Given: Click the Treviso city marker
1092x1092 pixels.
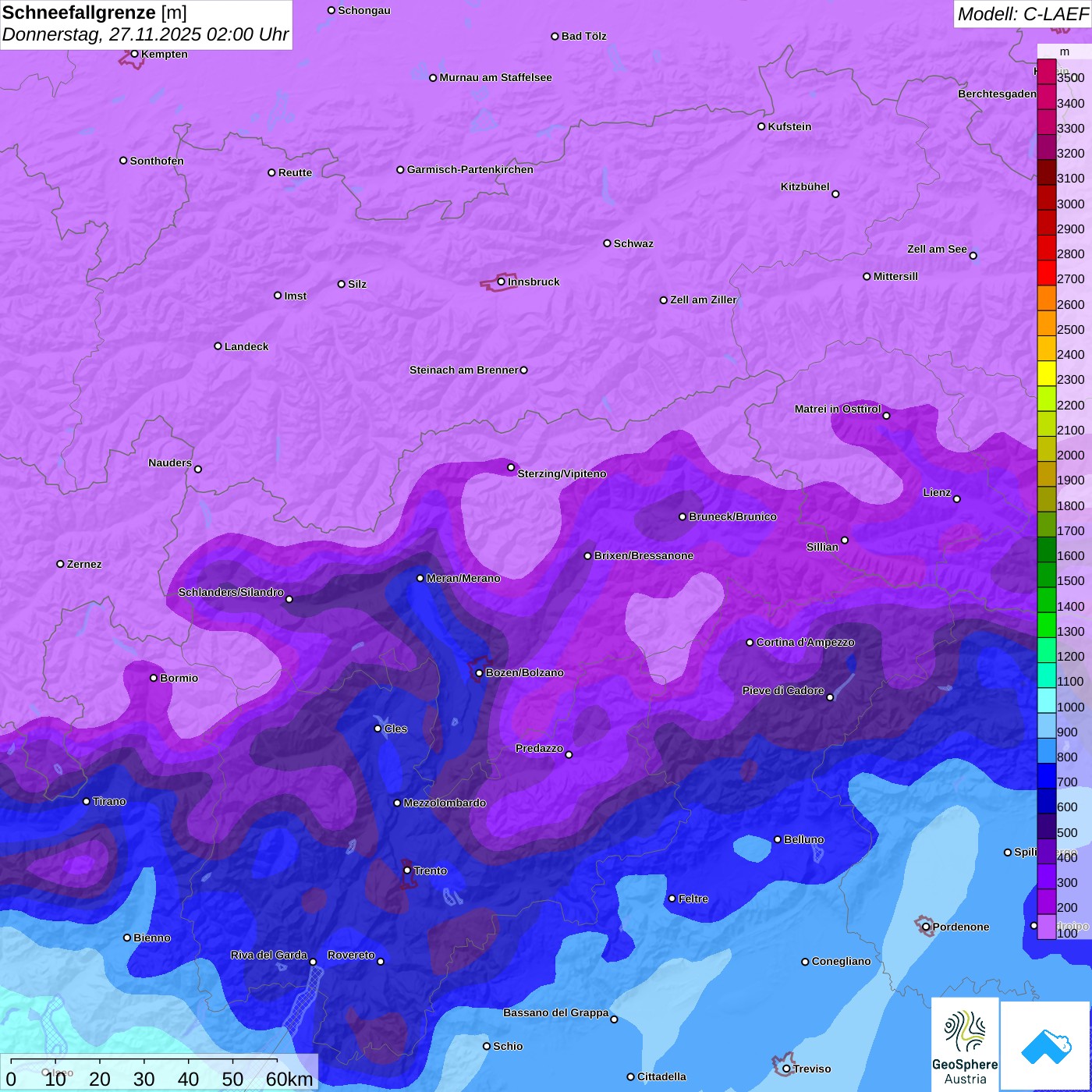Looking at the screenshot, I should (x=786, y=1069).
